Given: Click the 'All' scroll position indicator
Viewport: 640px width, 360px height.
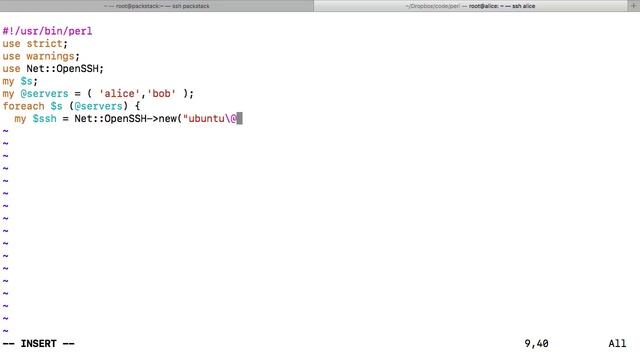Looking at the screenshot, I should [617, 344].
